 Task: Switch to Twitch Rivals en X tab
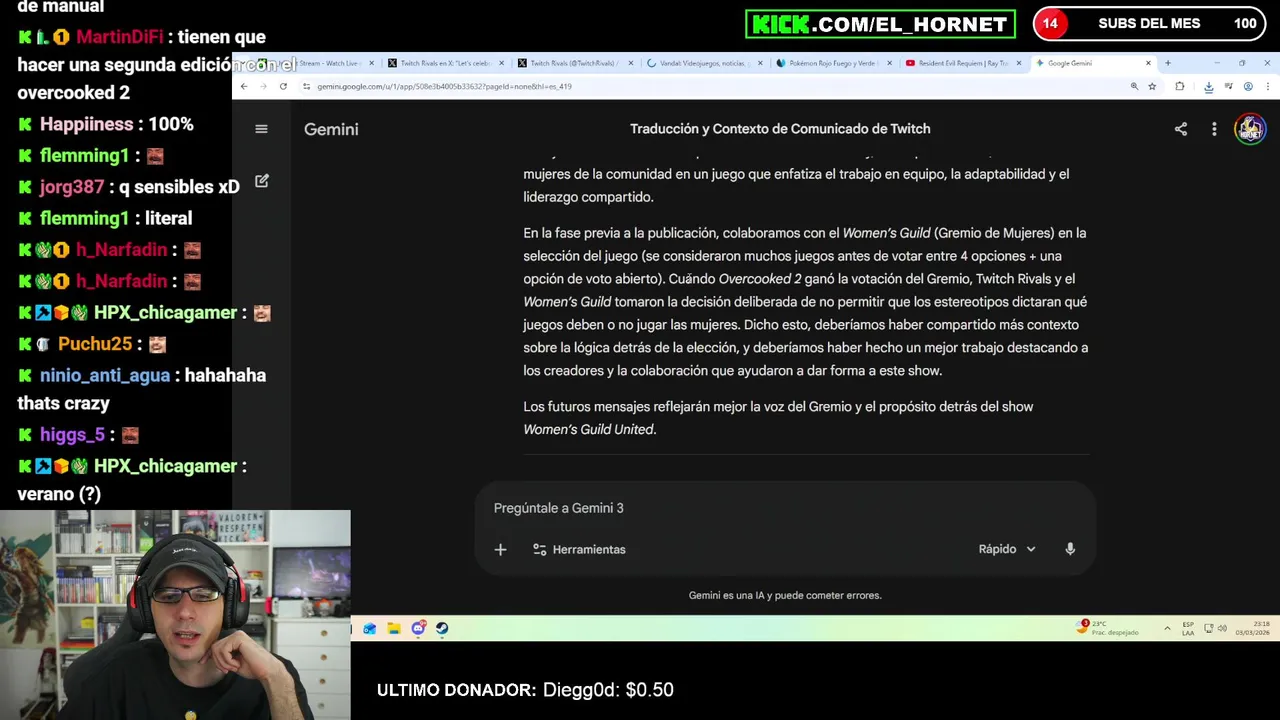[445, 63]
